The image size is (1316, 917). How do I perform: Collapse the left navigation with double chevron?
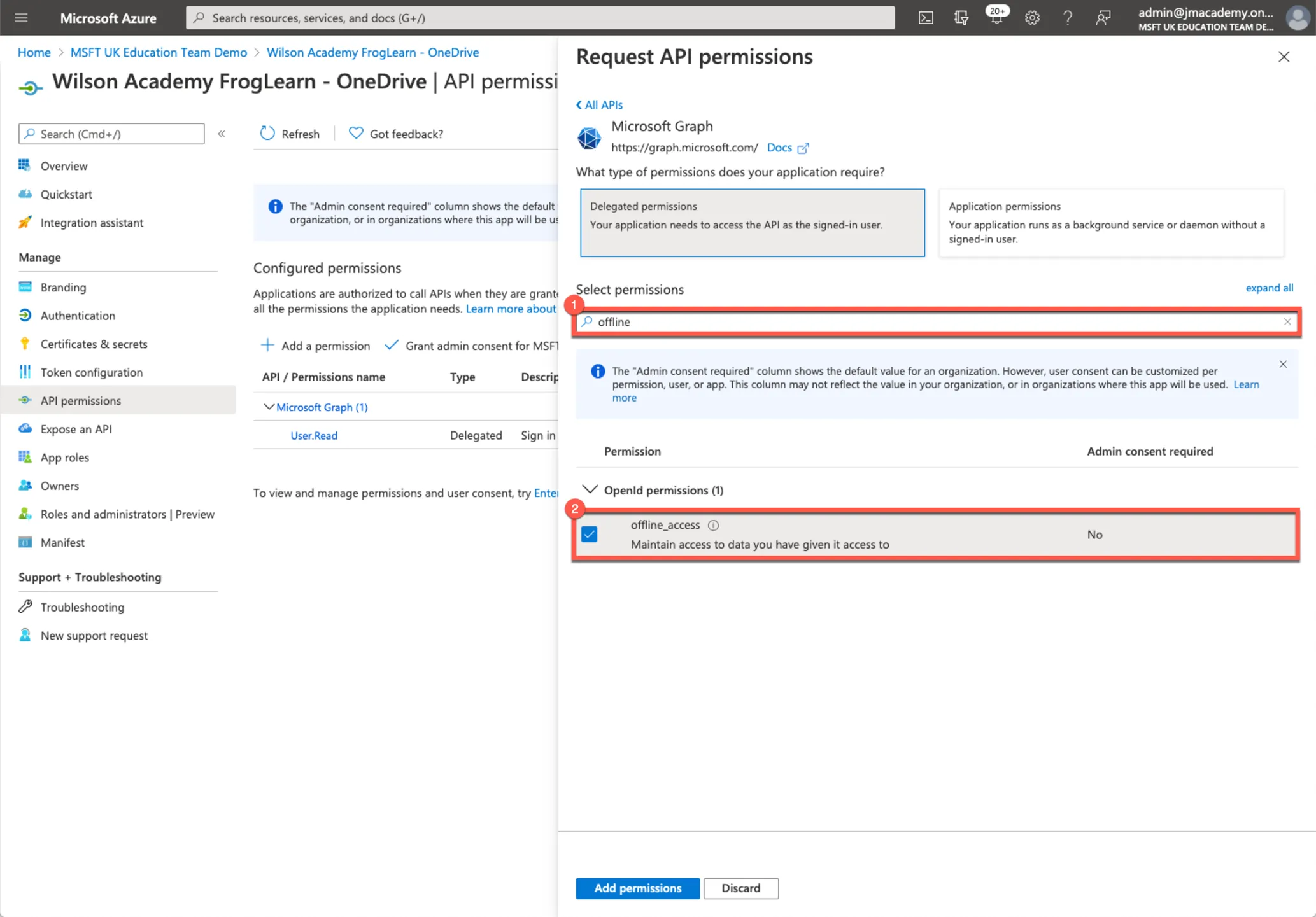click(x=222, y=134)
